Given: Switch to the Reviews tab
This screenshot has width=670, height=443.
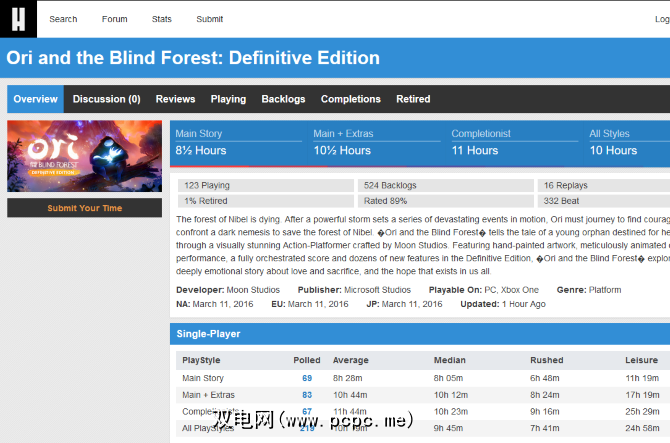Looking at the screenshot, I should click(x=175, y=99).
